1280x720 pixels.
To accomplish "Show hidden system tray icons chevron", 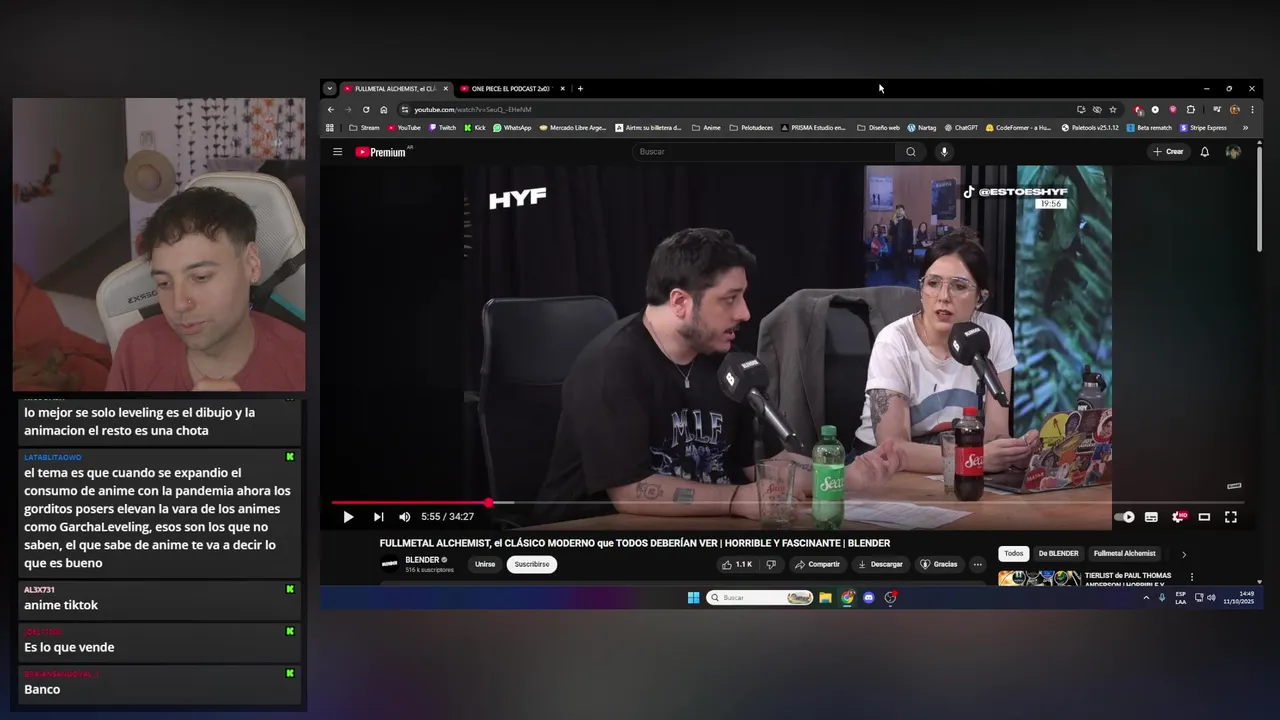I will (x=1146, y=598).
